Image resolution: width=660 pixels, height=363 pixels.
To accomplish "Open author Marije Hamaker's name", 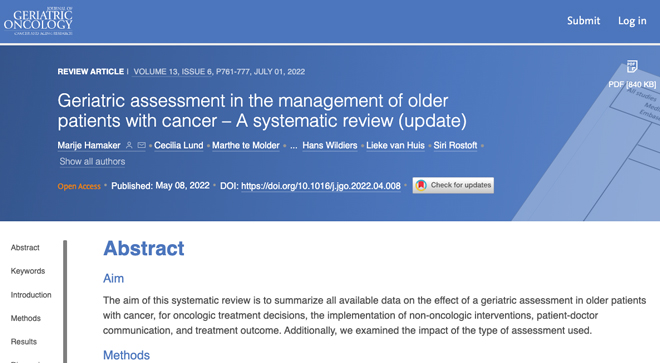I will point(89,145).
